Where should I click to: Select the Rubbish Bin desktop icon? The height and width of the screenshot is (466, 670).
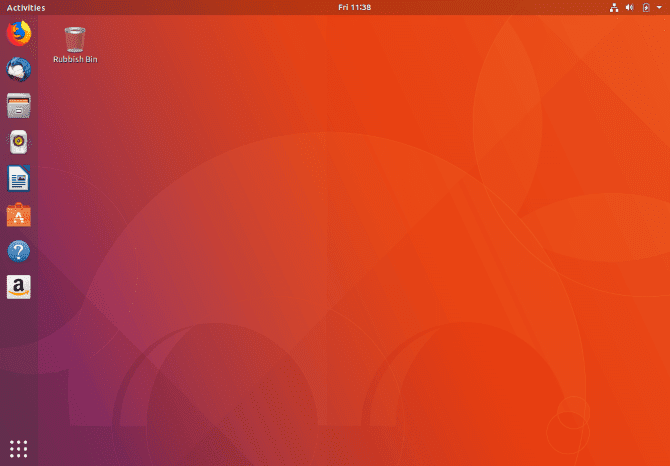click(75, 45)
